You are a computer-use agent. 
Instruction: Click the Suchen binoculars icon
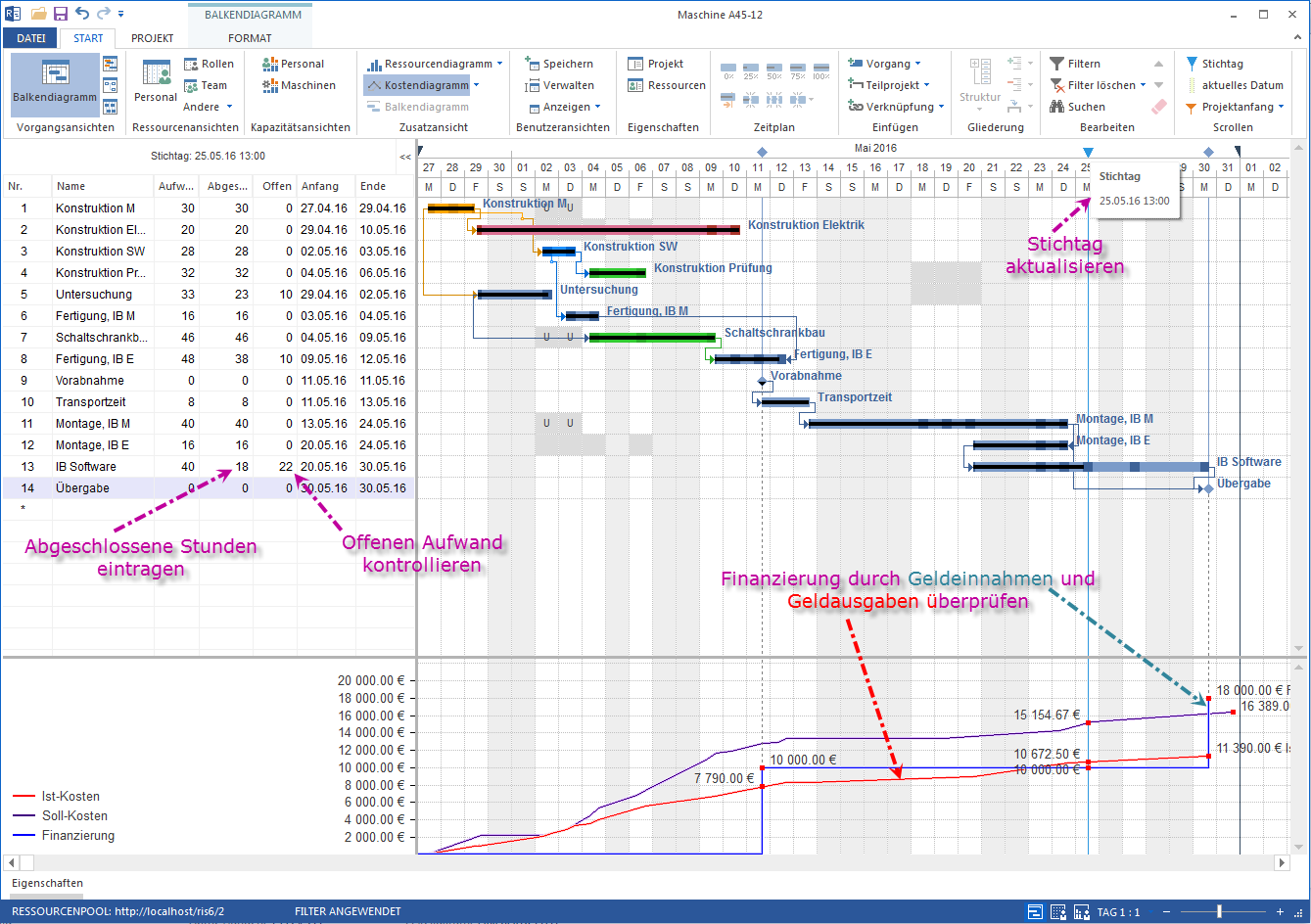pos(1077,107)
